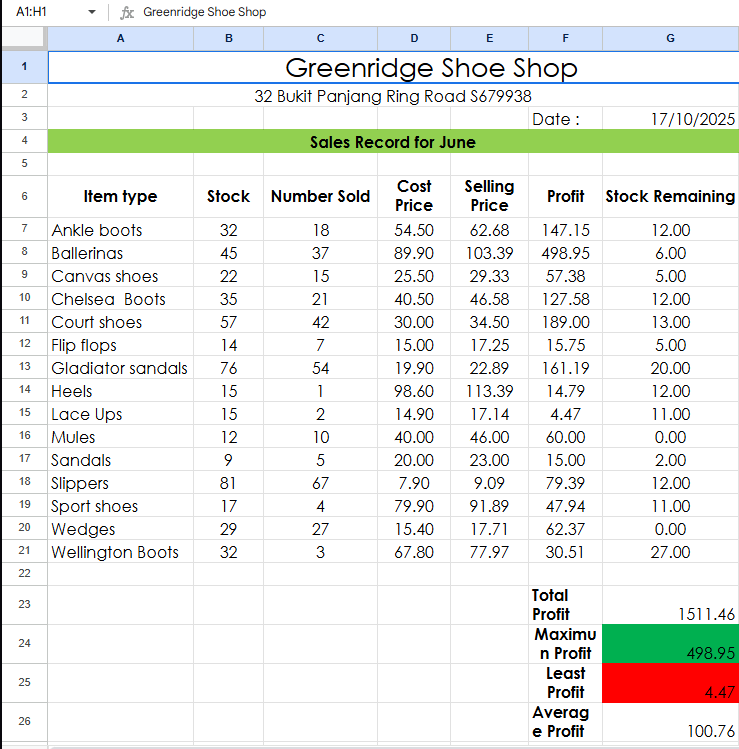Click the Item type header cell

pyautogui.click(x=120, y=196)
